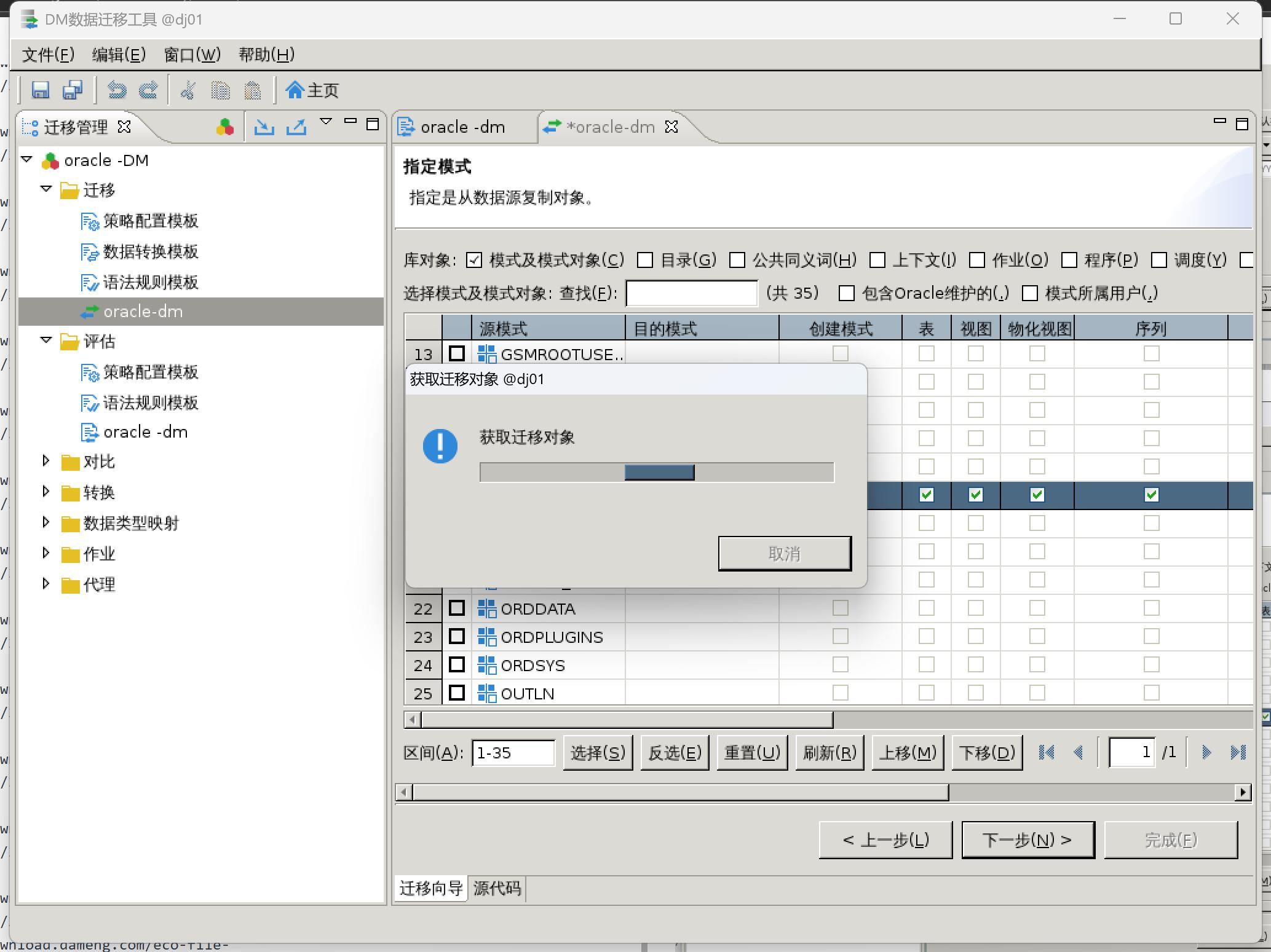Click the Save icon in toolbar

pyautogui.click(x=41, y=90)
